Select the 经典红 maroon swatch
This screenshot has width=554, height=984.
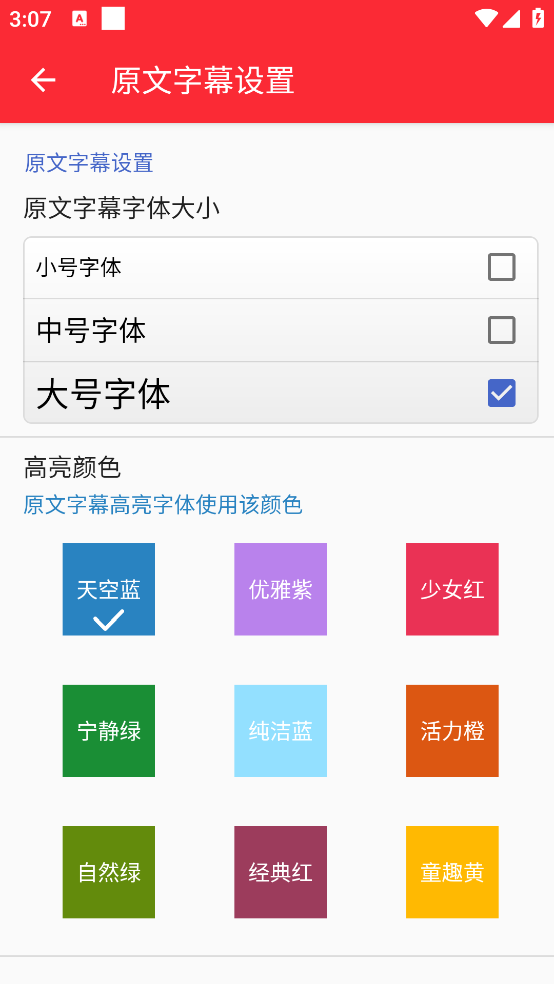pos(280,872)
